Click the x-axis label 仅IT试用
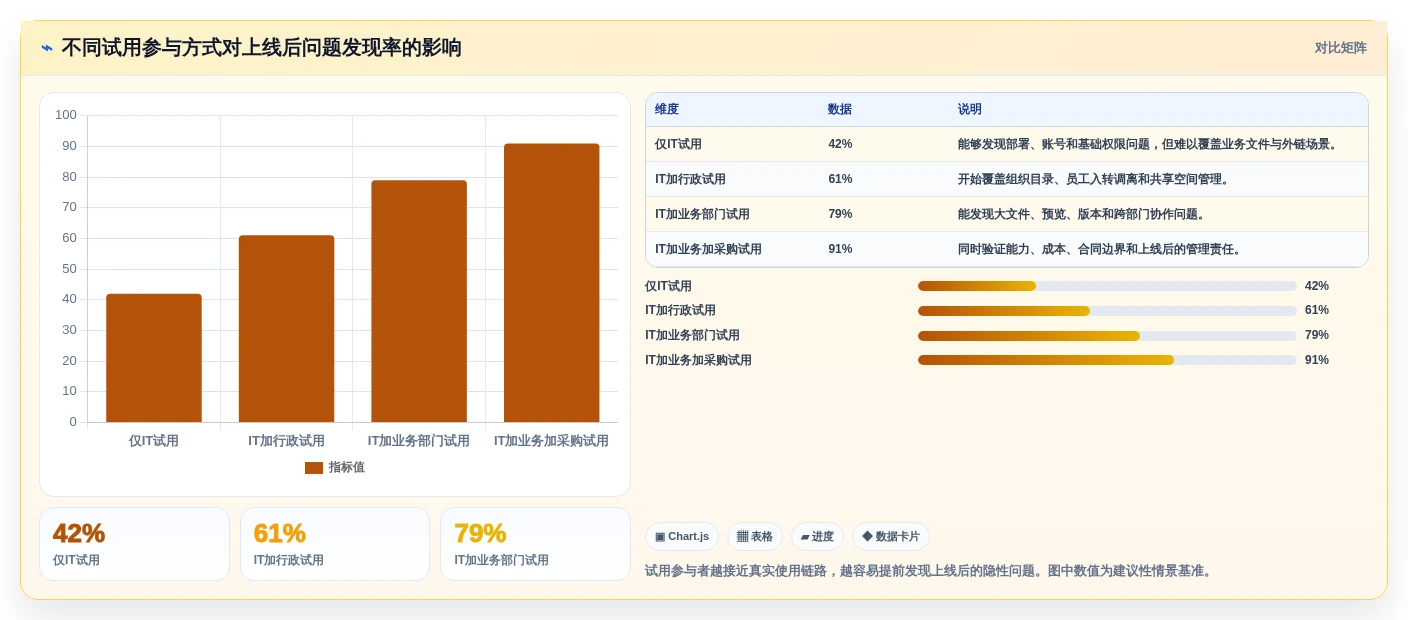The height and width of the screenshot is (620, 1408). (154, 441)
